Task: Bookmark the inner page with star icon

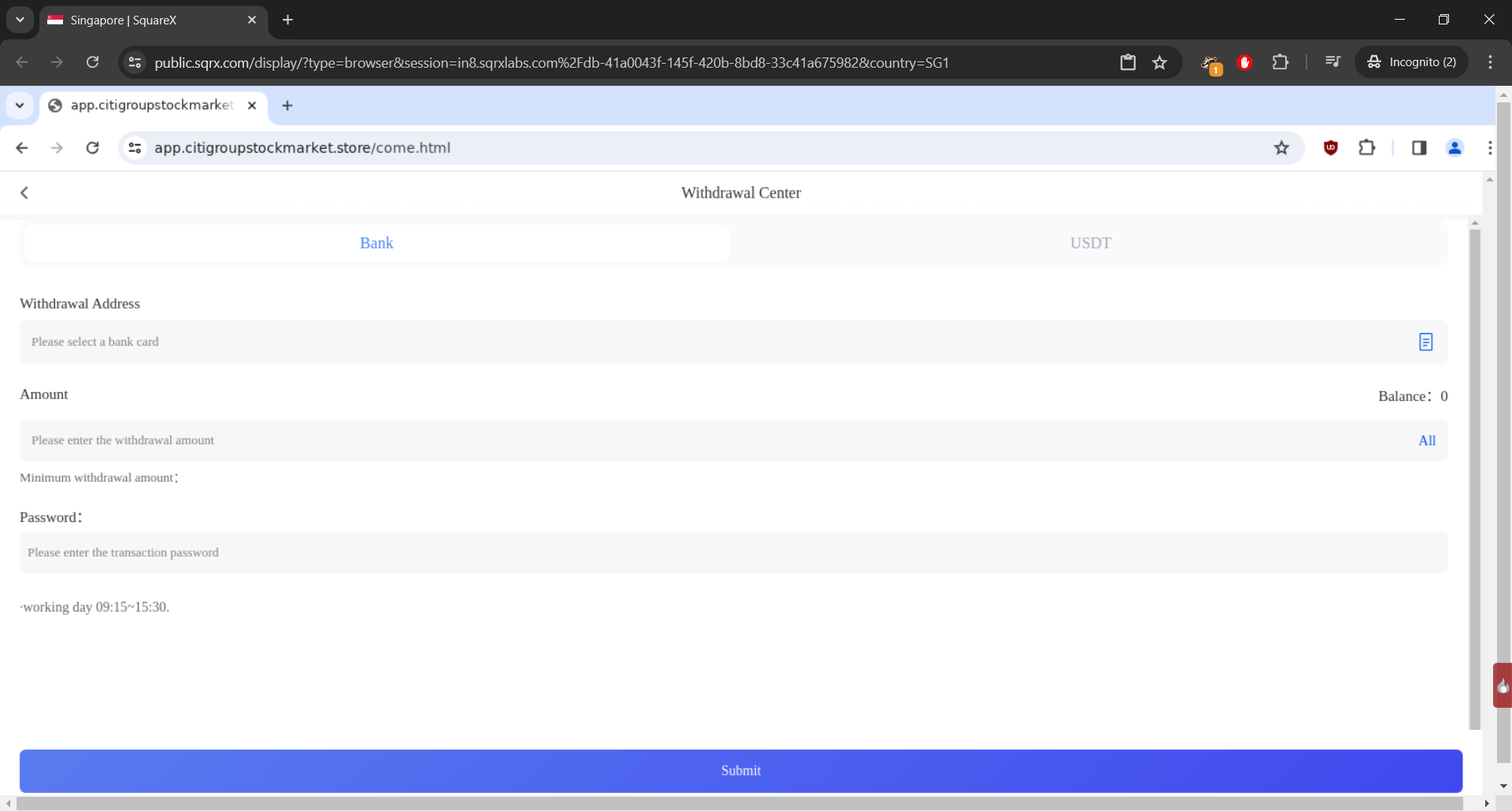Action: point(1281,148)
